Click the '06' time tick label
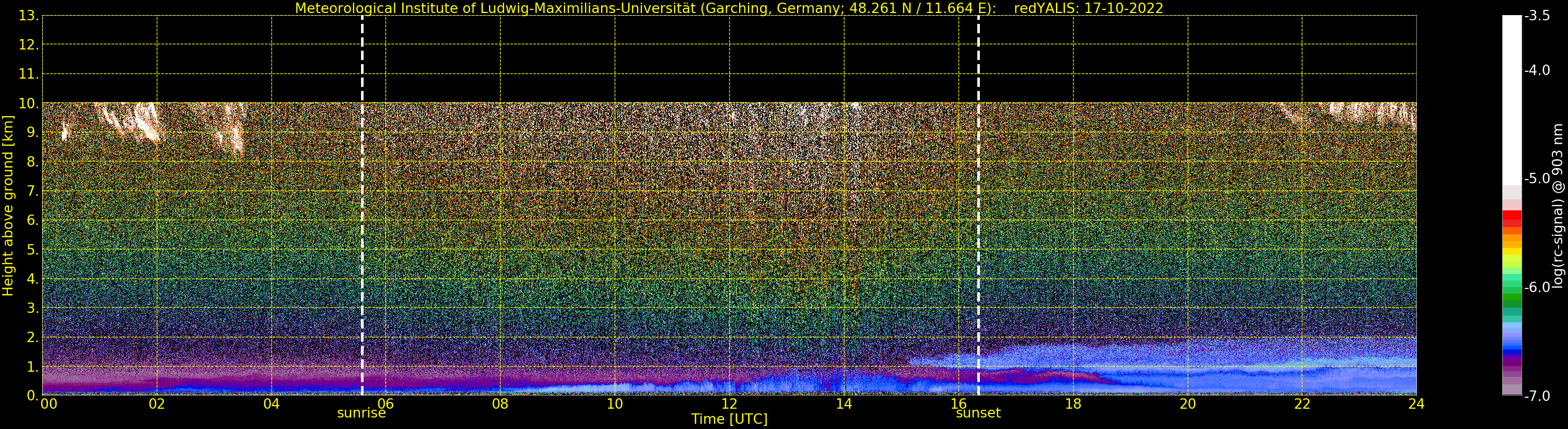This screenshot has width=1568, height=429. [386, 404]
